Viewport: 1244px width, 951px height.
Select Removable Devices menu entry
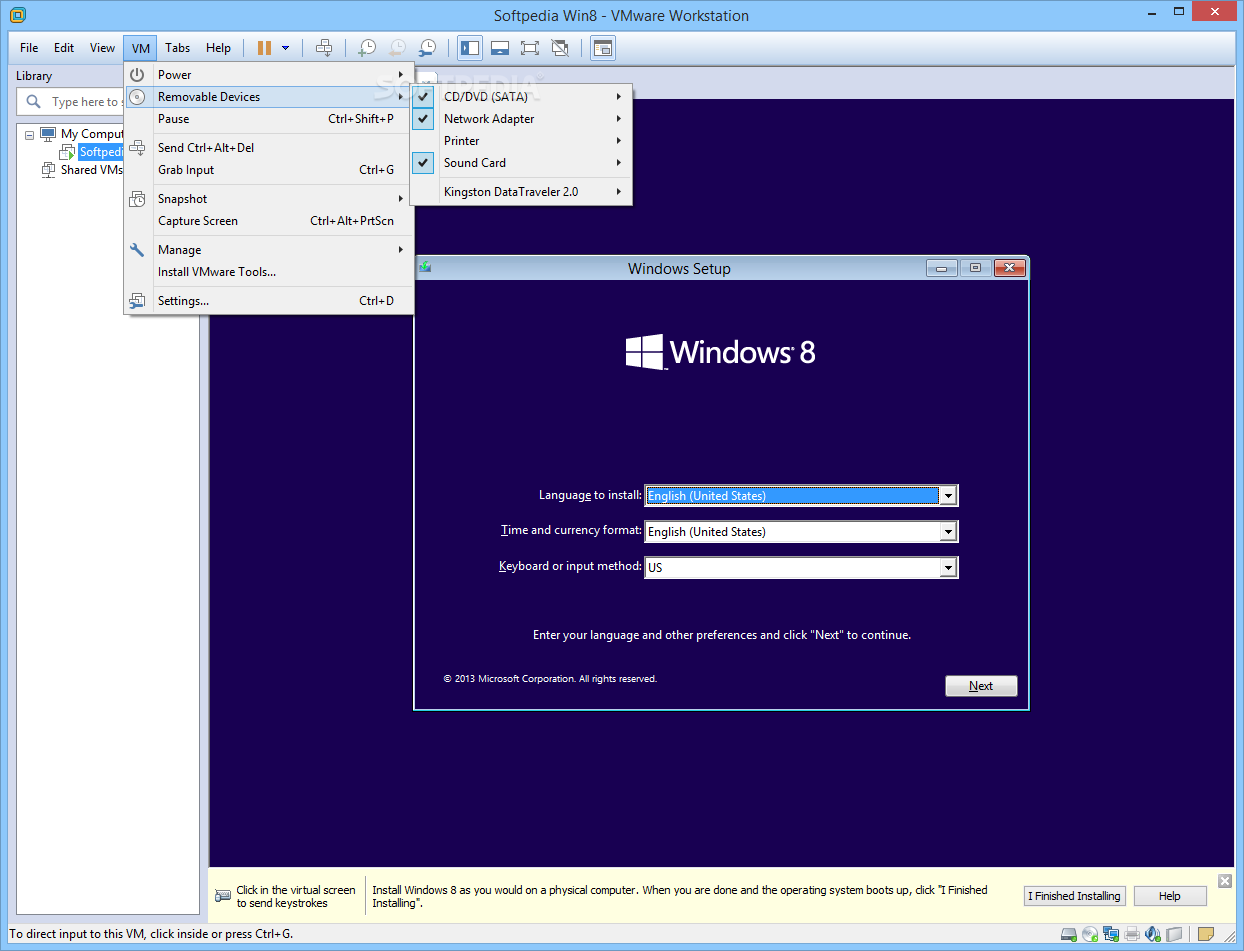(x=268, y=97)
